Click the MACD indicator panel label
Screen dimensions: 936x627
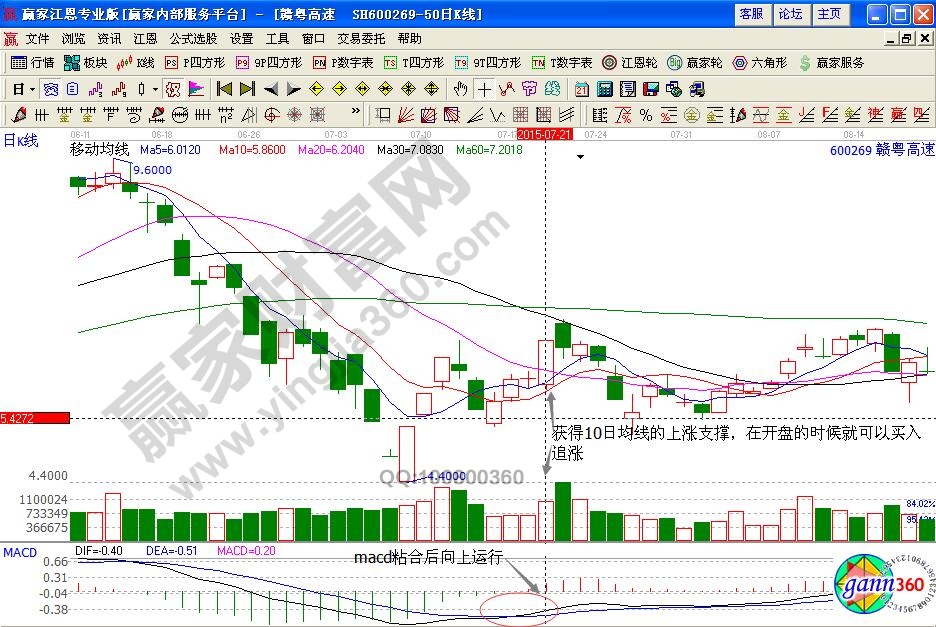[x=18, y=552]
